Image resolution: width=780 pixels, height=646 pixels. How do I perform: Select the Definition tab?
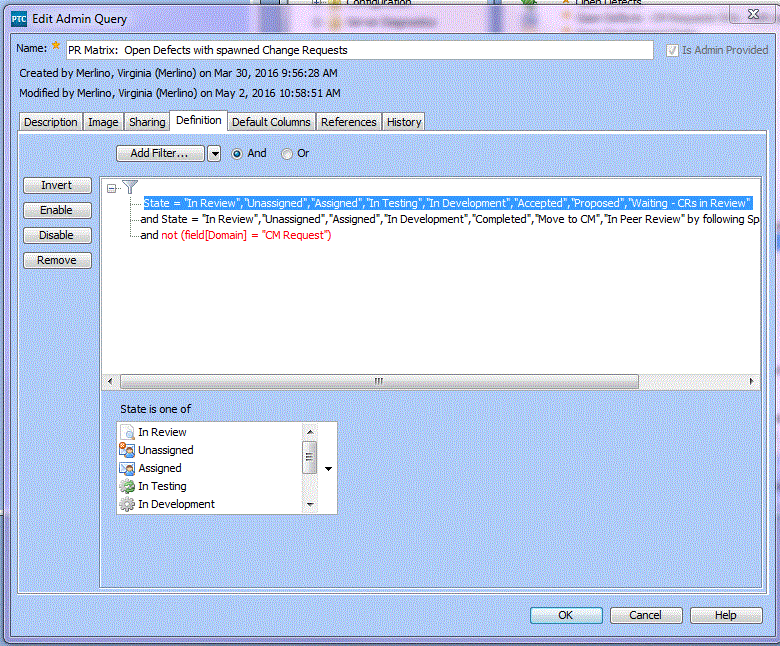click(x=199, y=120)
